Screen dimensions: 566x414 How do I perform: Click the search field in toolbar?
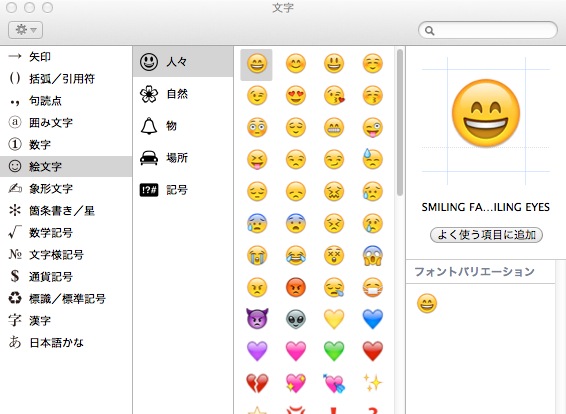click(488, 30)
